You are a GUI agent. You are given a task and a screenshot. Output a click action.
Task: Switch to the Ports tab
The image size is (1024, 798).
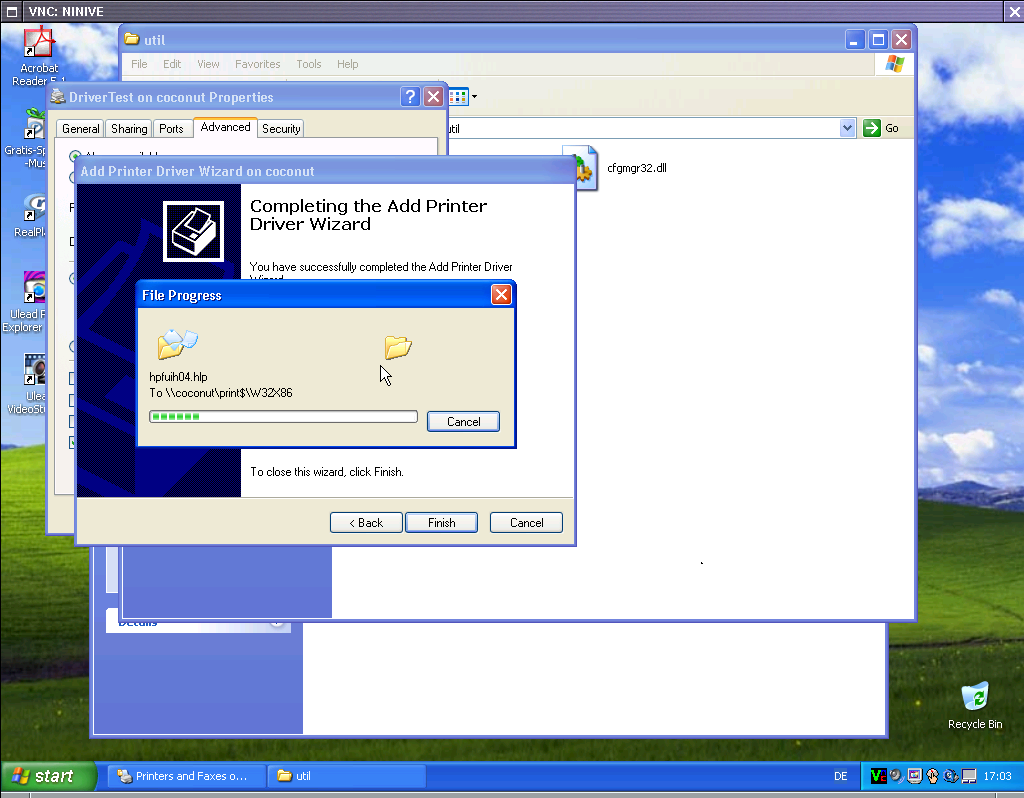(171, 129)
